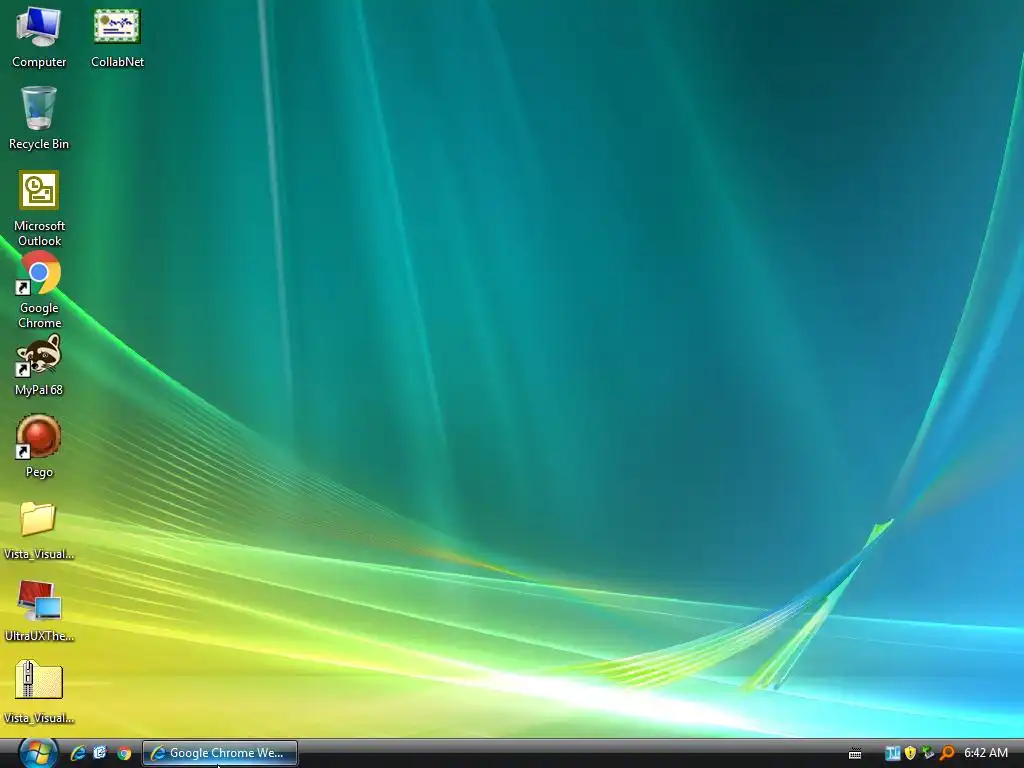Click the 6:42 AM clock
The width and height of the screenshot is (1024, 768).
tap(986, 753)
